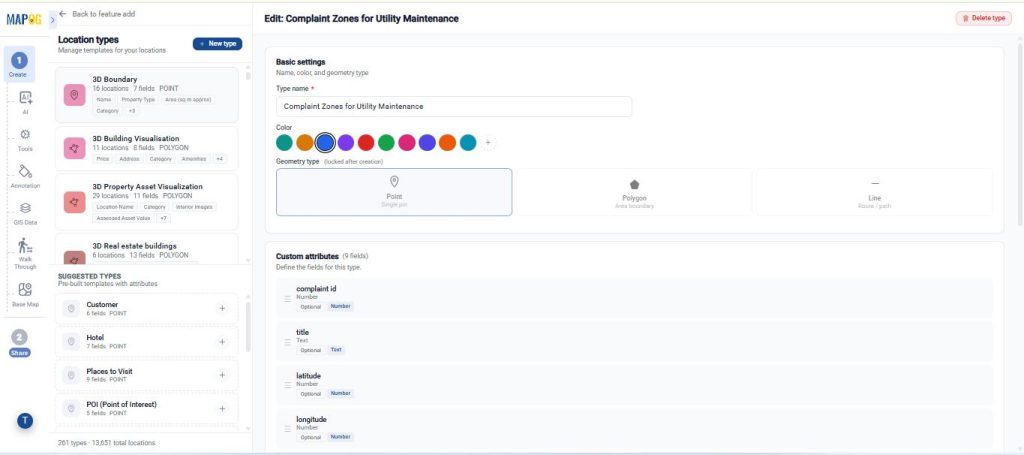This screenshot has height=455, width=1024.
Task: Expand the '+7' tags on 3D Property Asset Visualization
Action: click(163, 218)
